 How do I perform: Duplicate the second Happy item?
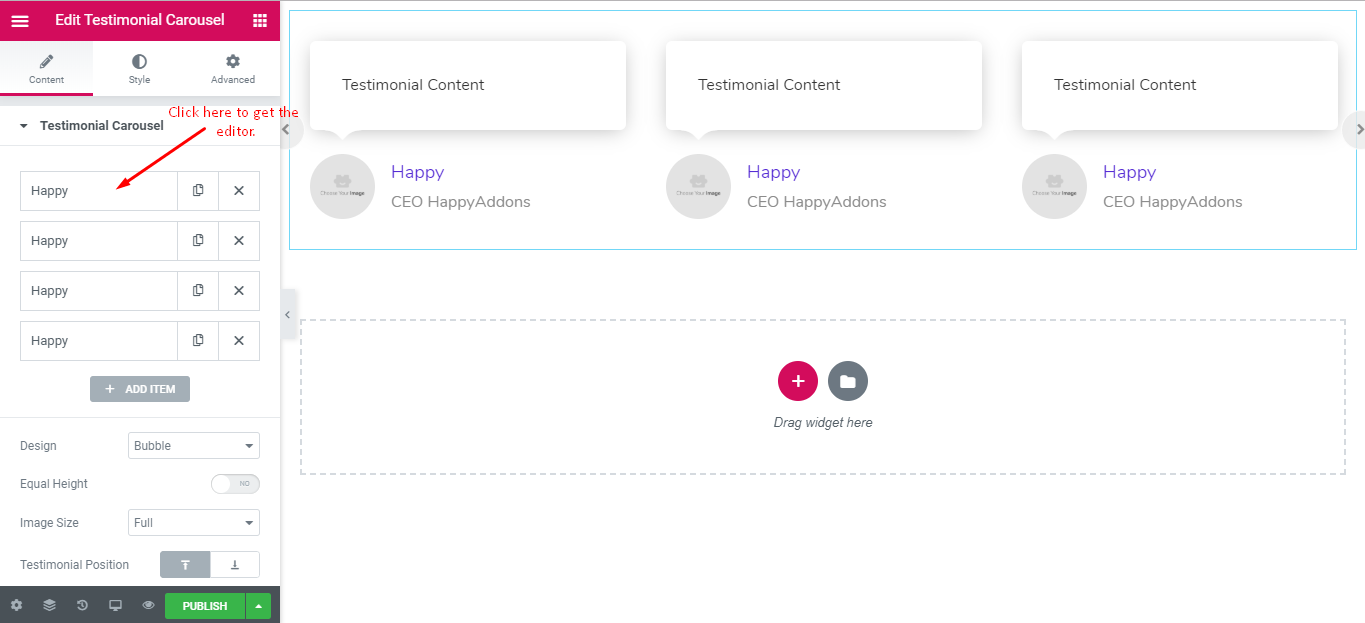tap(198, 241)
